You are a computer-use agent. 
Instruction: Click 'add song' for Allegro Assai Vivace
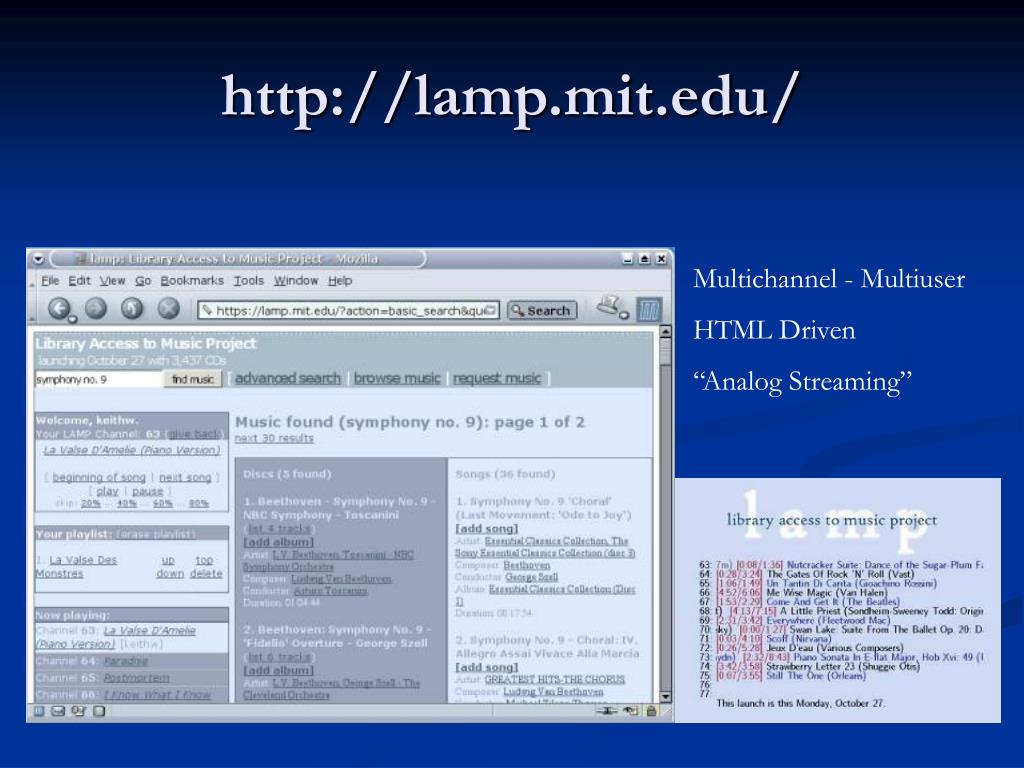487,667
